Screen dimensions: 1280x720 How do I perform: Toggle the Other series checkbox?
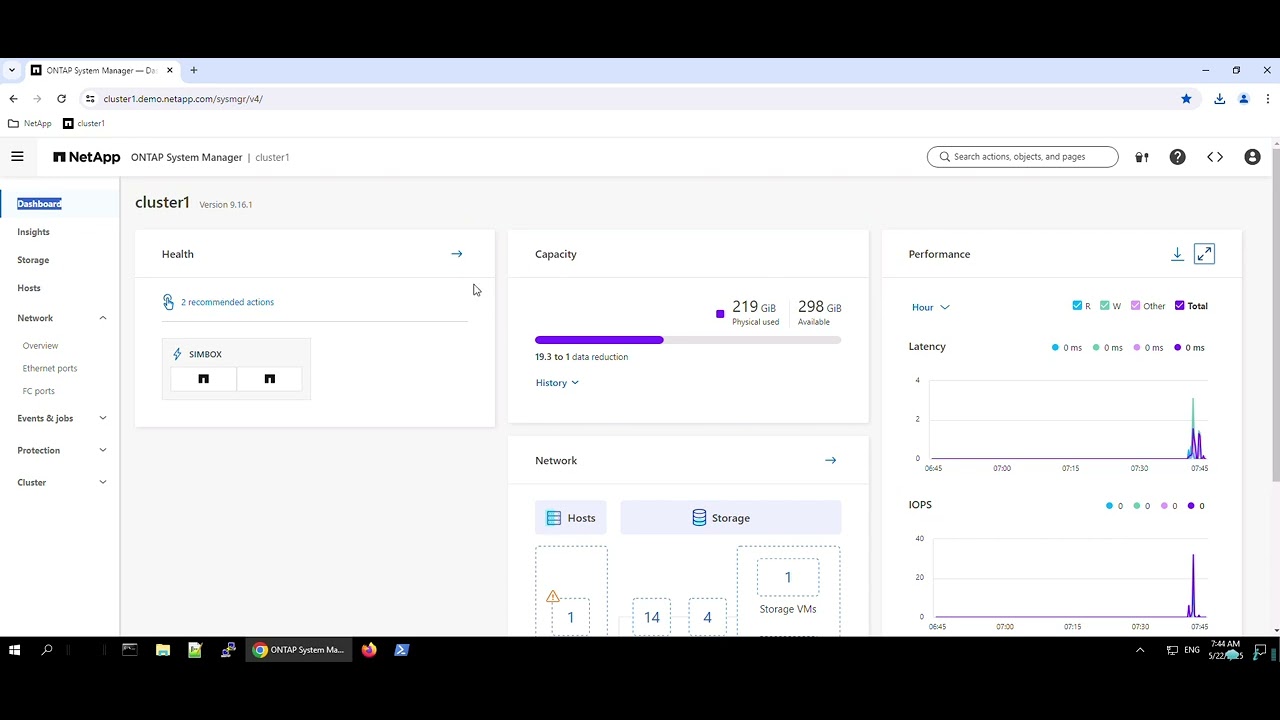click(x=1135, y=306)
